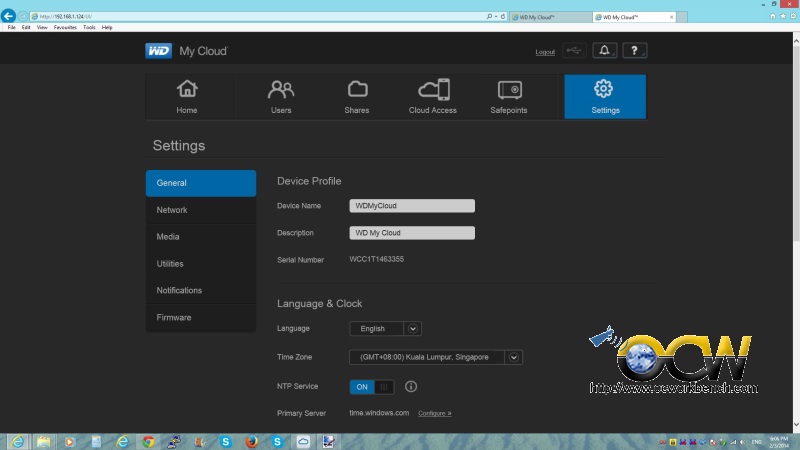The width and height of the screenshot is (800, 450).
Task: Switch to the inactive WD My Cloud browser tab
Action: (550, 17)
